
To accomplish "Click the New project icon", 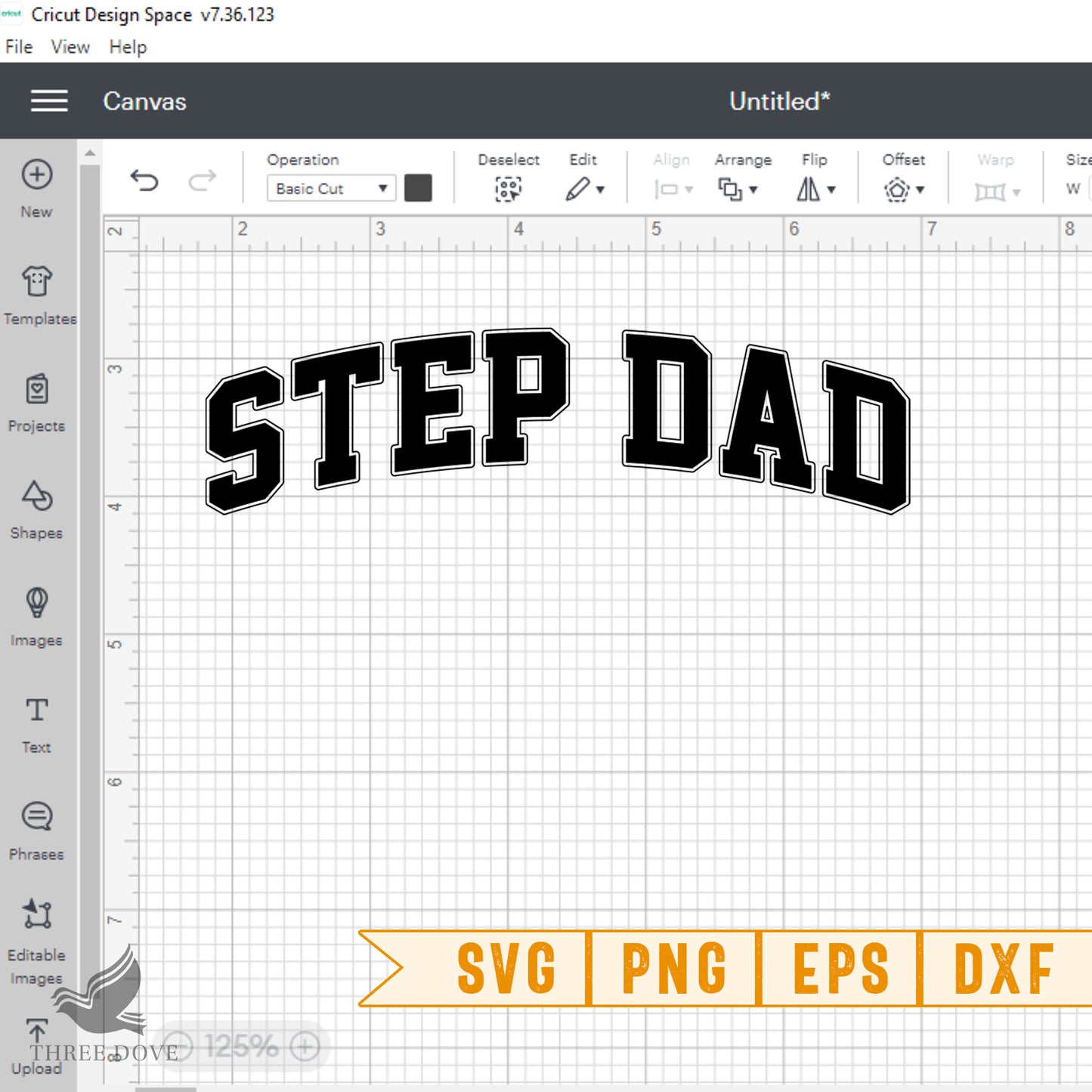I will tap(36, 175).
